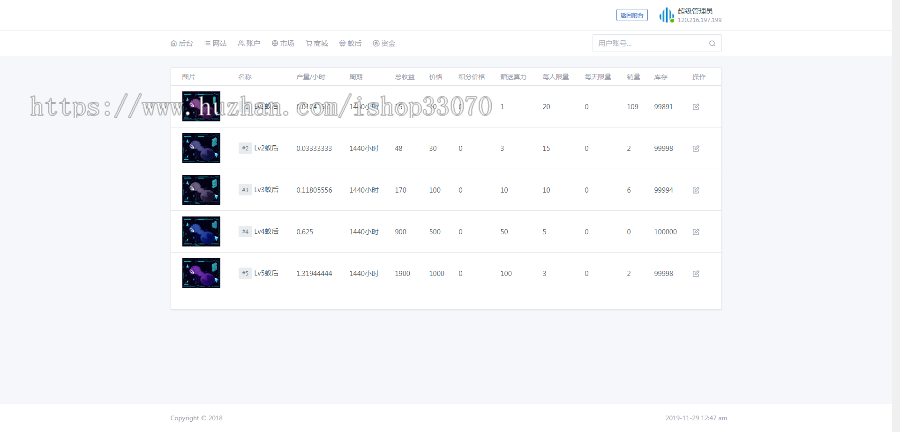Viewport: 900px width, 432px height.
Task: Click 1440小时 cycle in Lv4蚁后 row
Action: [x=364, y=232]
